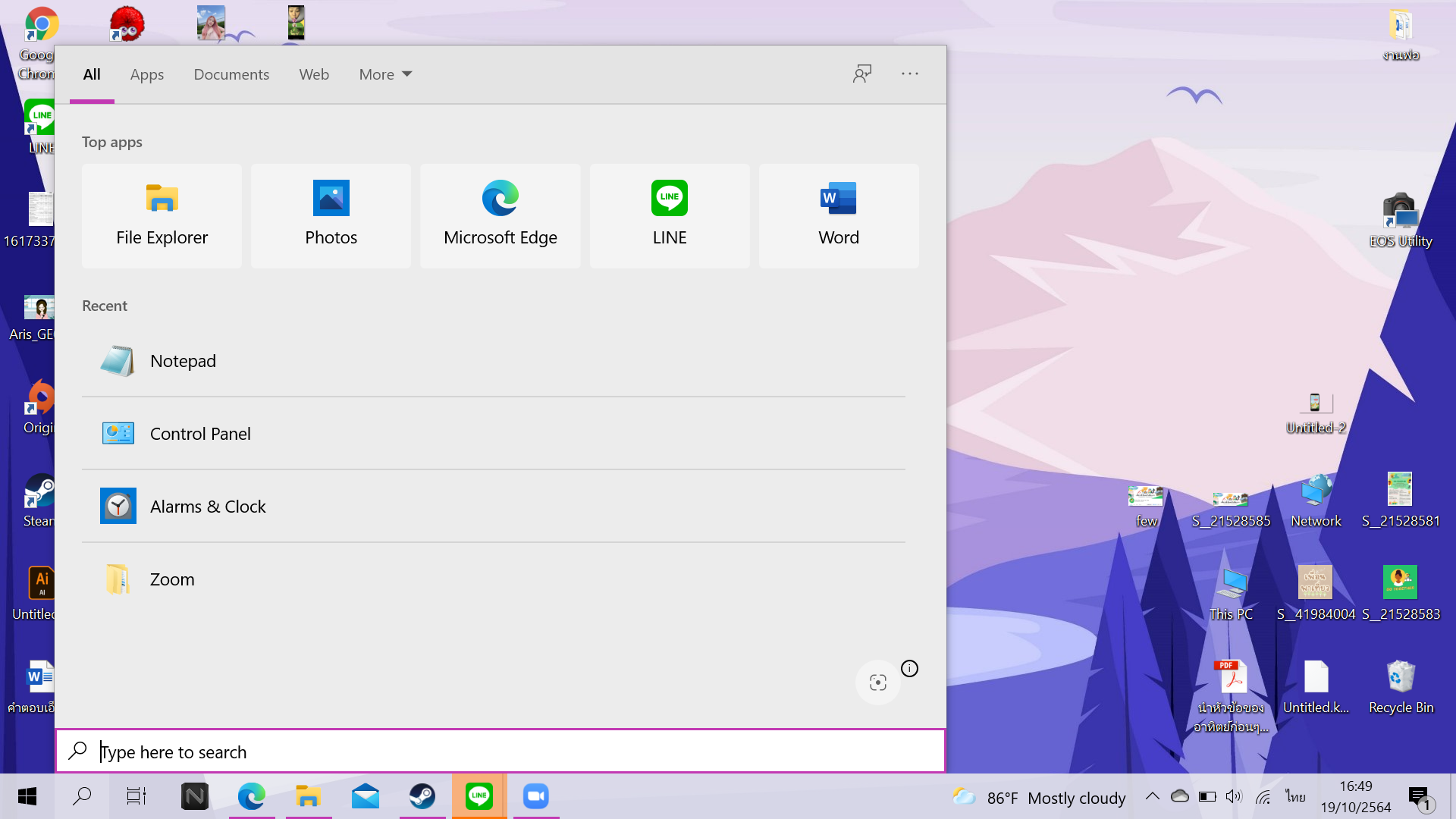Select the S_21528585 desktop image
Viewport: 1456px width, 819px height.
click(x=1231, y=509)
